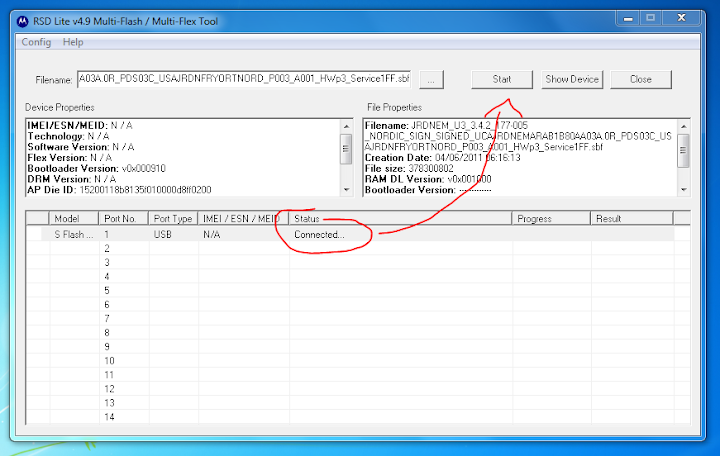The image size is (720, 456).
Task: Click the Technology: N / A line
Action: tap(68, 136)
